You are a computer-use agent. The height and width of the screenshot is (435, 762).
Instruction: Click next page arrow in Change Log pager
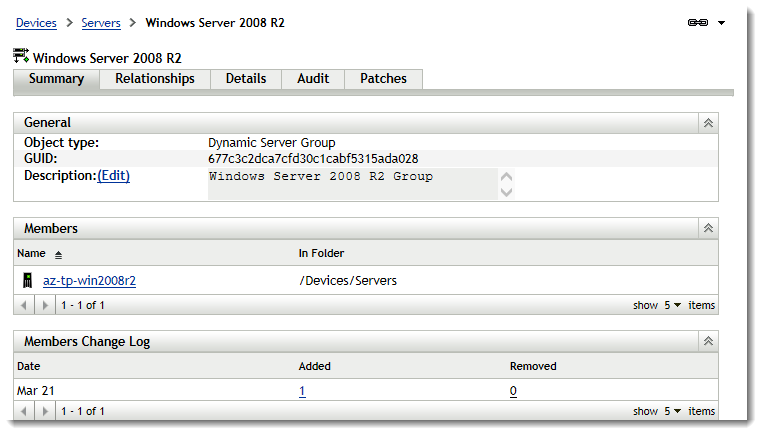pyautogui.click(x=46, y=411)
